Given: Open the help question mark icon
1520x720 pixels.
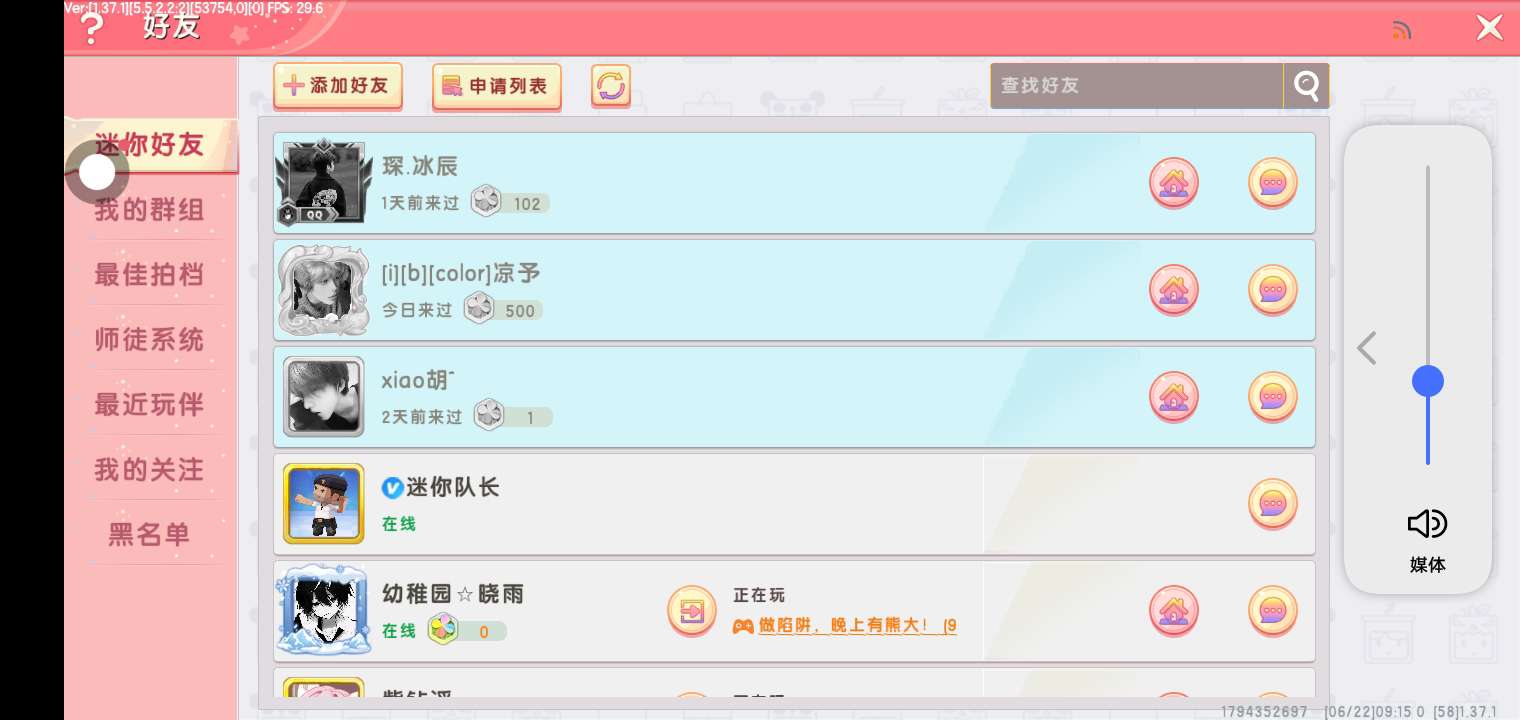Looking at the screenshot, I should point(91,28).
